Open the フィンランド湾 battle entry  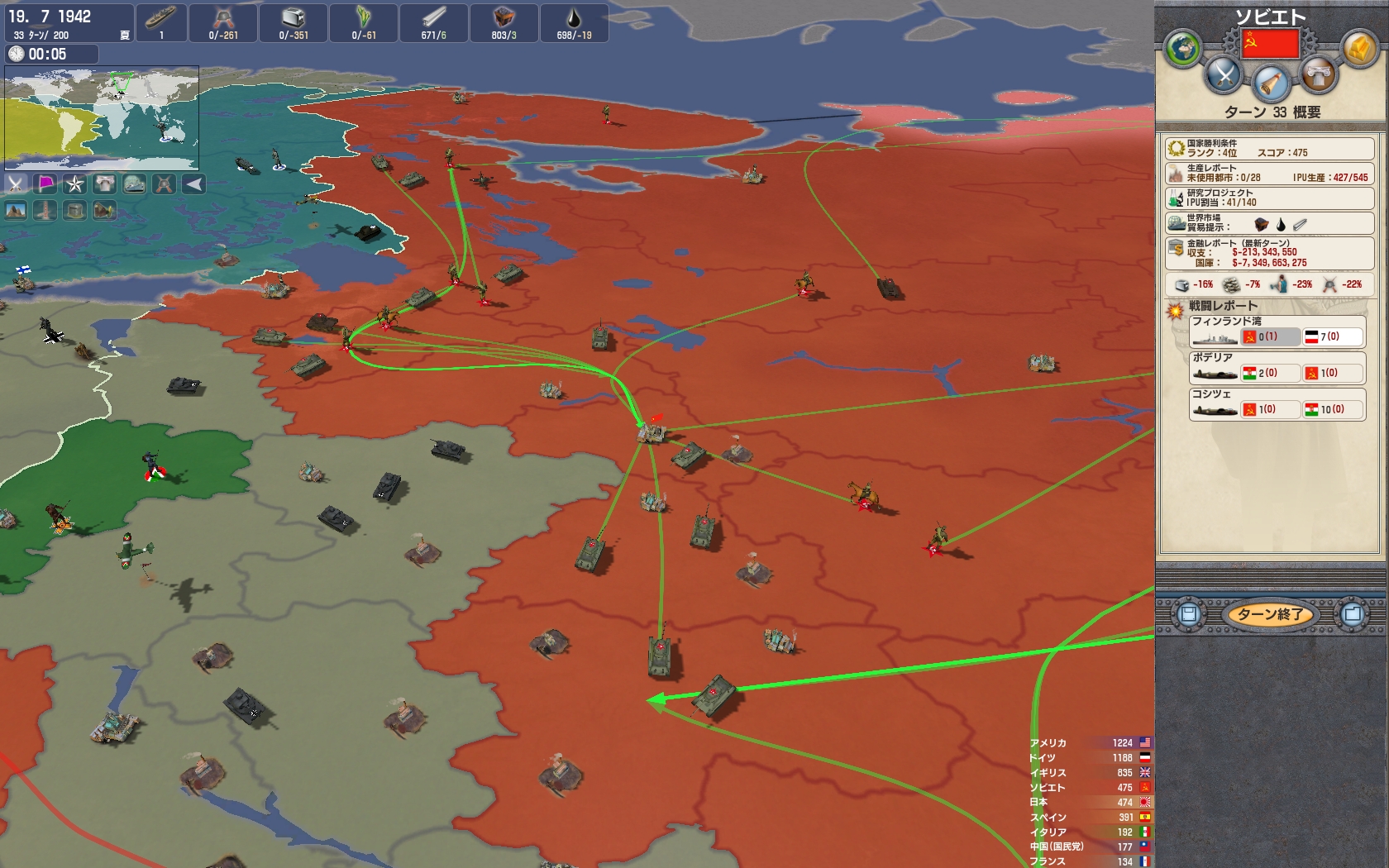[x=1277, y=331]
